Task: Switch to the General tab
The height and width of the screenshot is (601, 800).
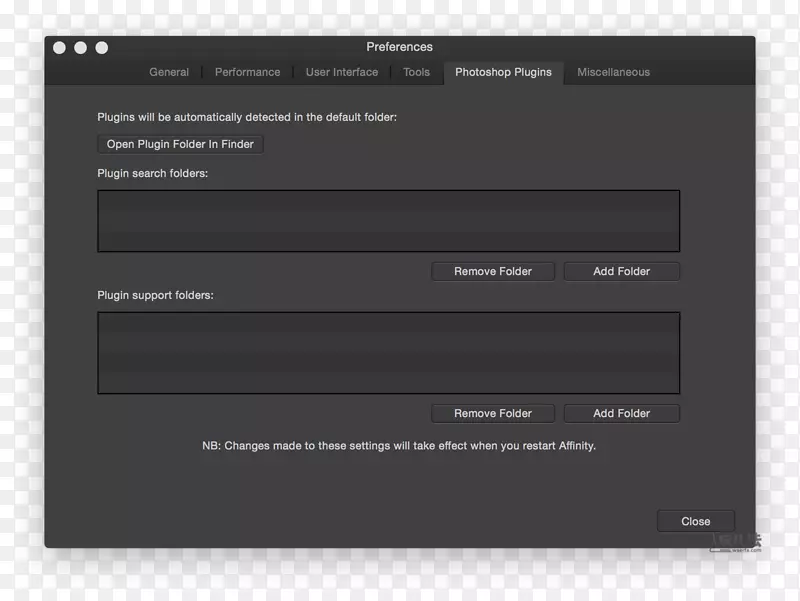Action: (x=169, y=72)
